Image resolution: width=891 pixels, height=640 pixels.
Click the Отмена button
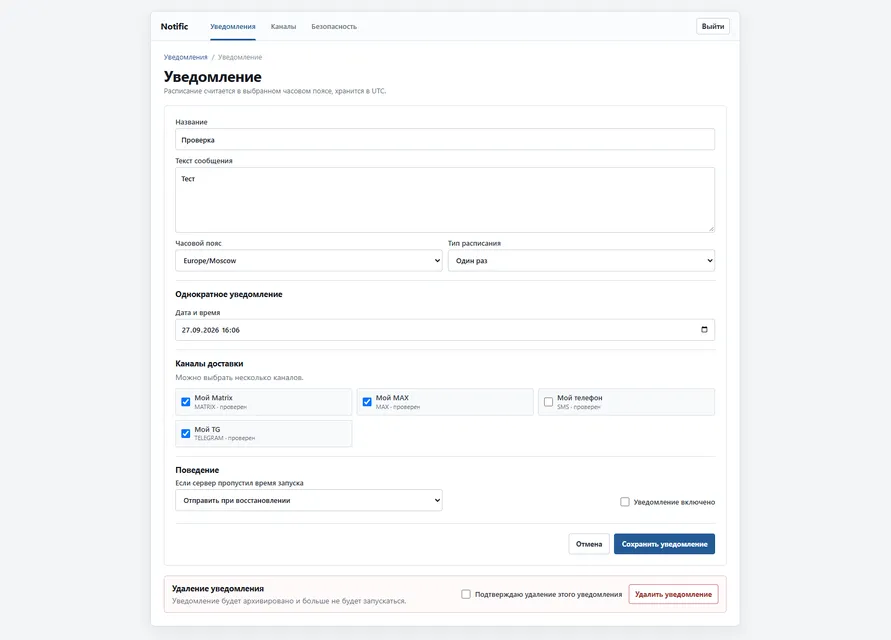(x=589, y=544)
